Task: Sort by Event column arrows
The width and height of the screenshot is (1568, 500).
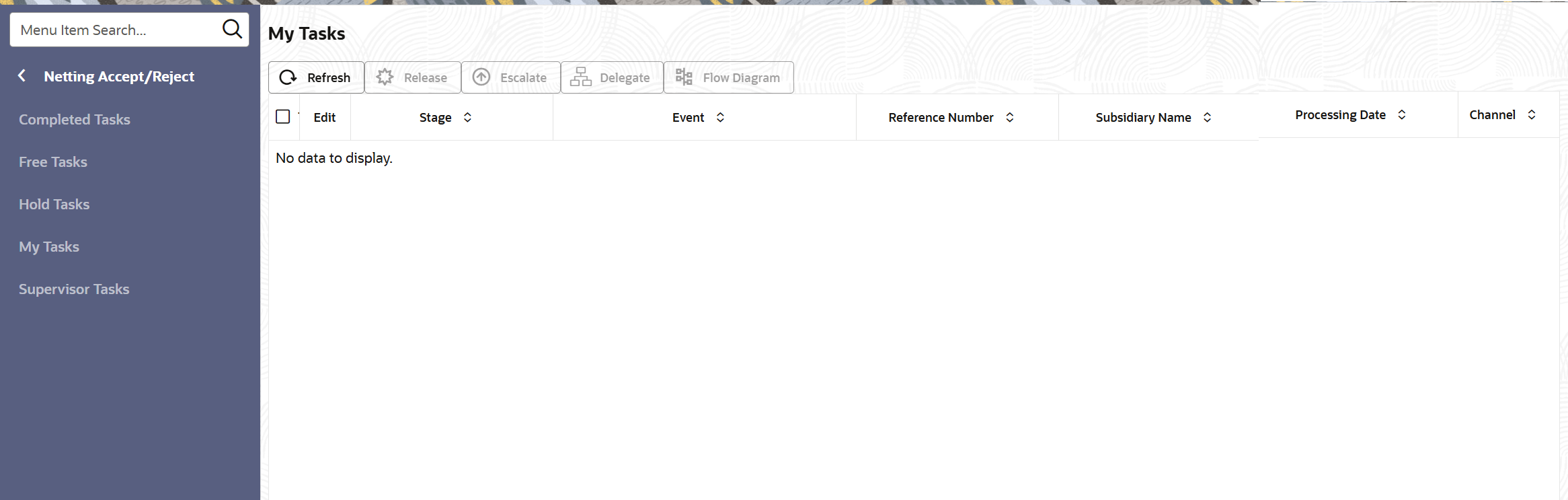Action: 720,117
